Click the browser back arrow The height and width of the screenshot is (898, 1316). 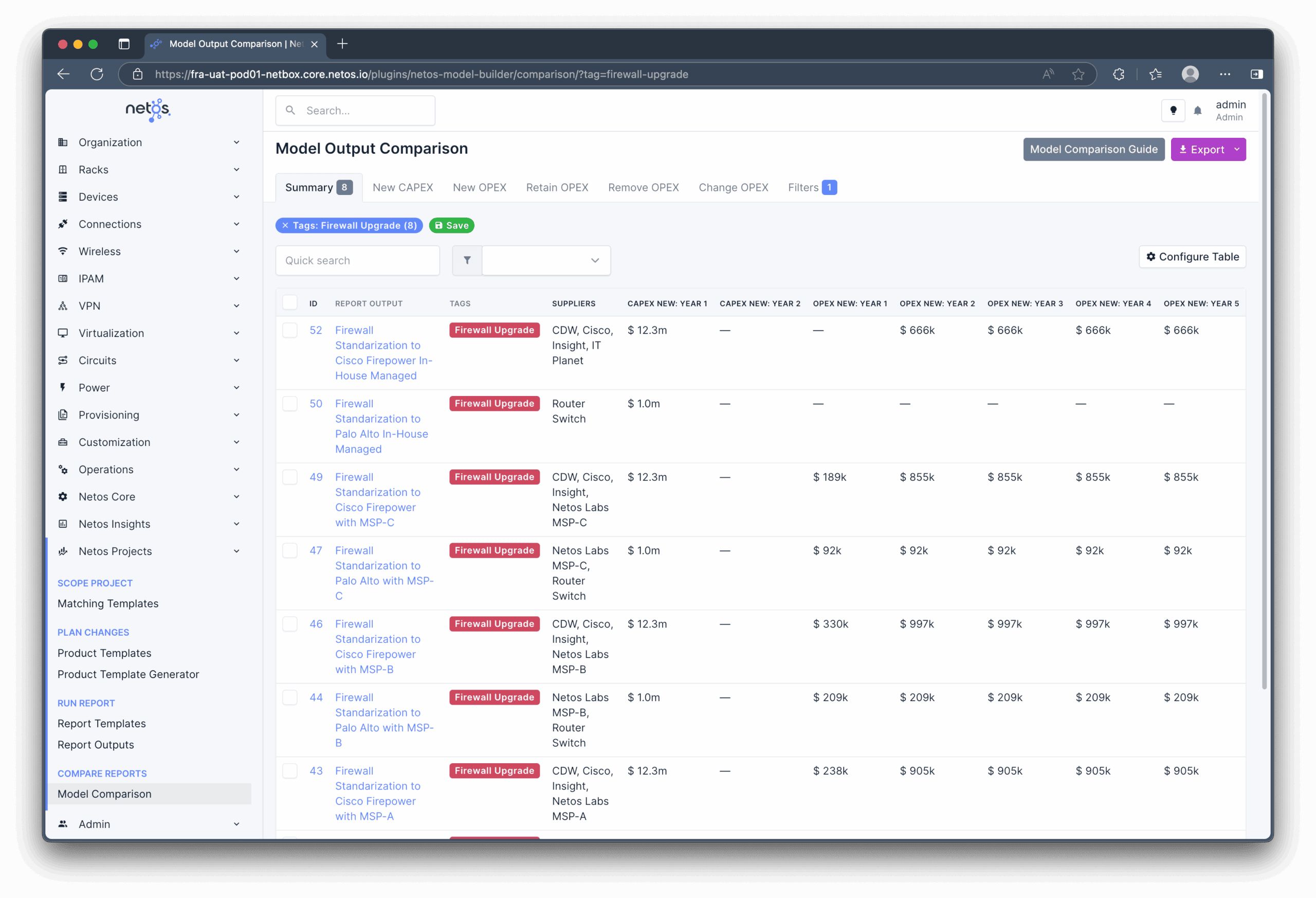pyautogui.click(x=63, y=74)
